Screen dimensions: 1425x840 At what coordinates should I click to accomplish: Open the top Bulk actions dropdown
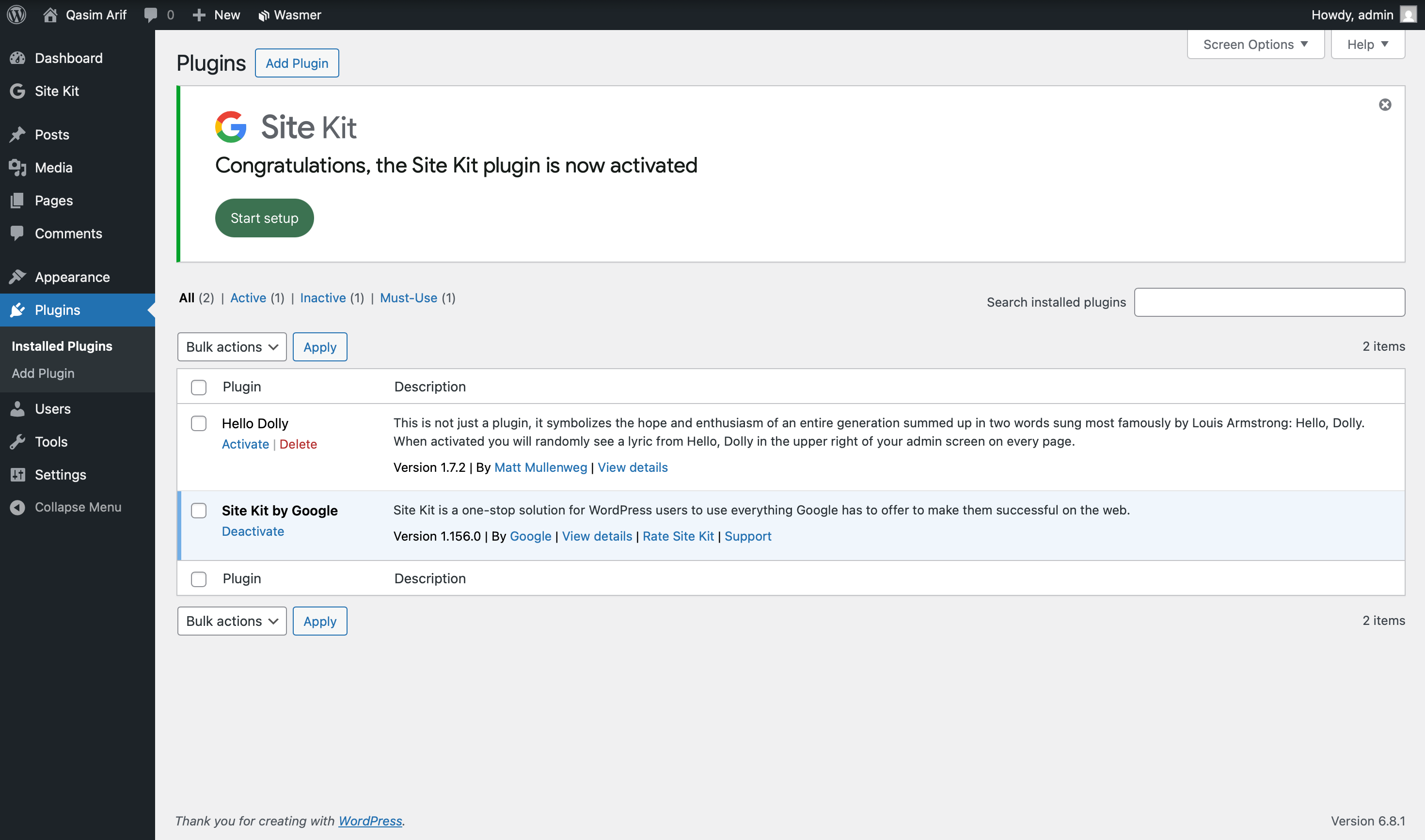[232, 347]
